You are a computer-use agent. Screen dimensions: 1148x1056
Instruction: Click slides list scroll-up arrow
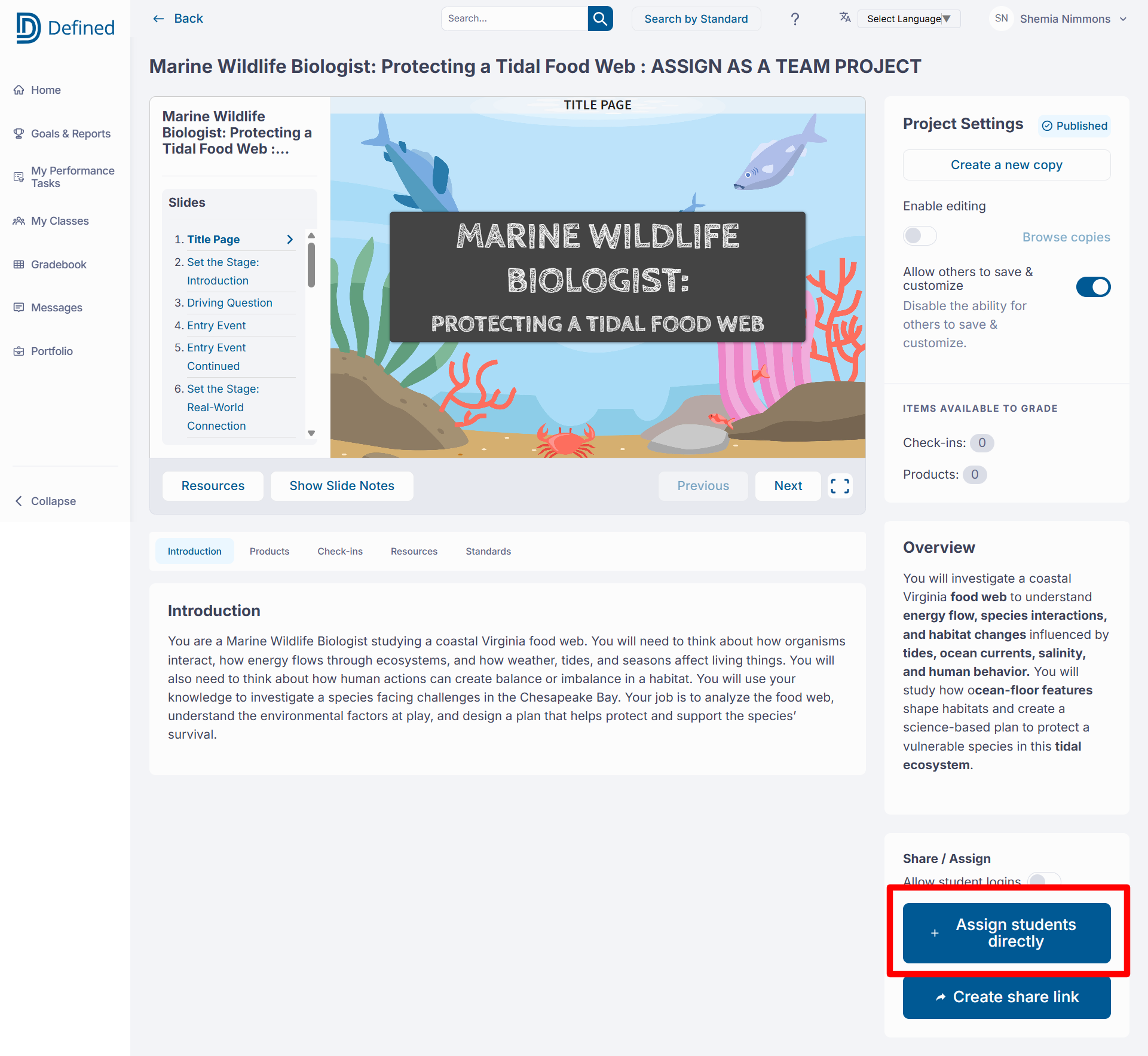tap(311, 235)
